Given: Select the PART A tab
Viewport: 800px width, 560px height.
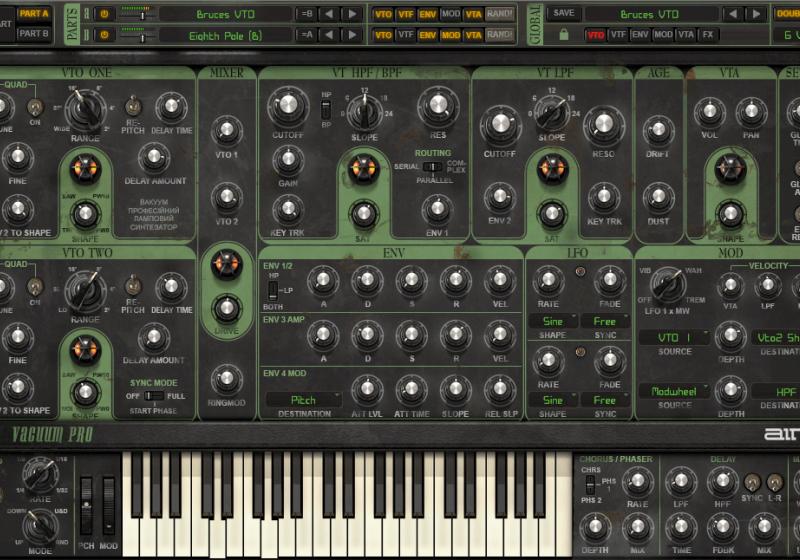Looking at the screenshot, I should (x=33, y=13).
